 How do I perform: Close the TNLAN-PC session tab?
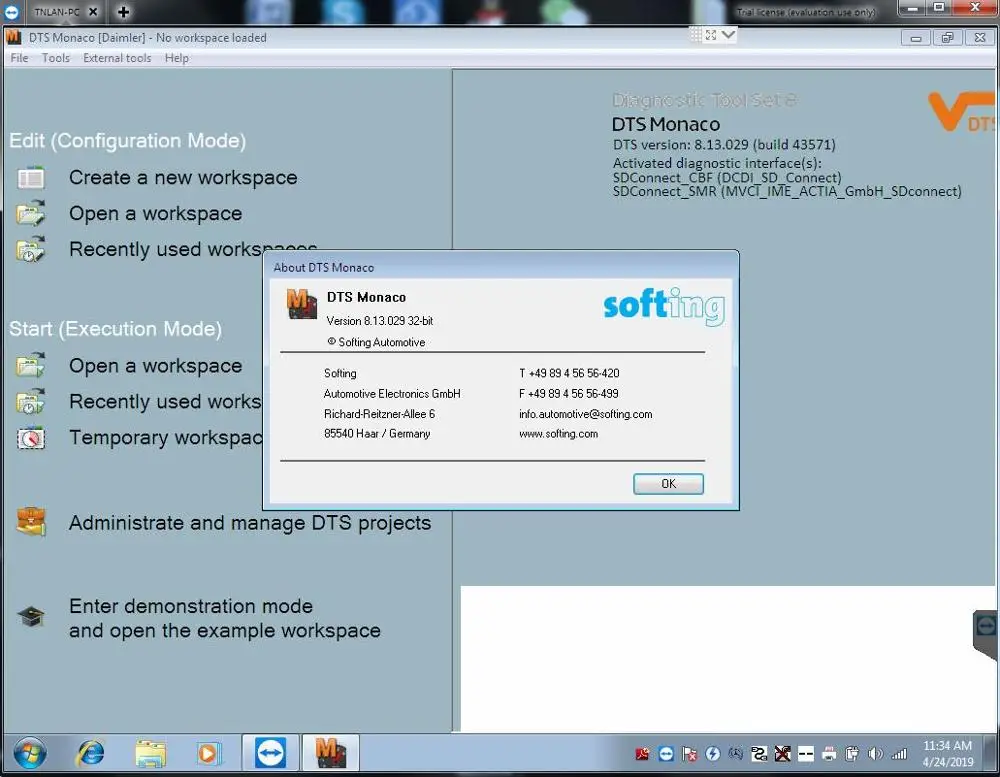click(93, 11)
